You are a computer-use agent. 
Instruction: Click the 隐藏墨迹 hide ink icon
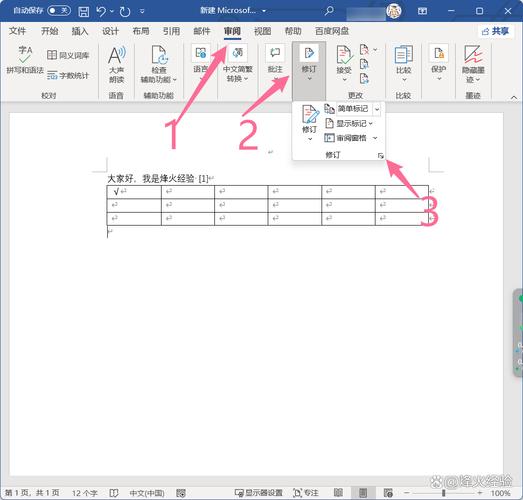click(473, 55)
